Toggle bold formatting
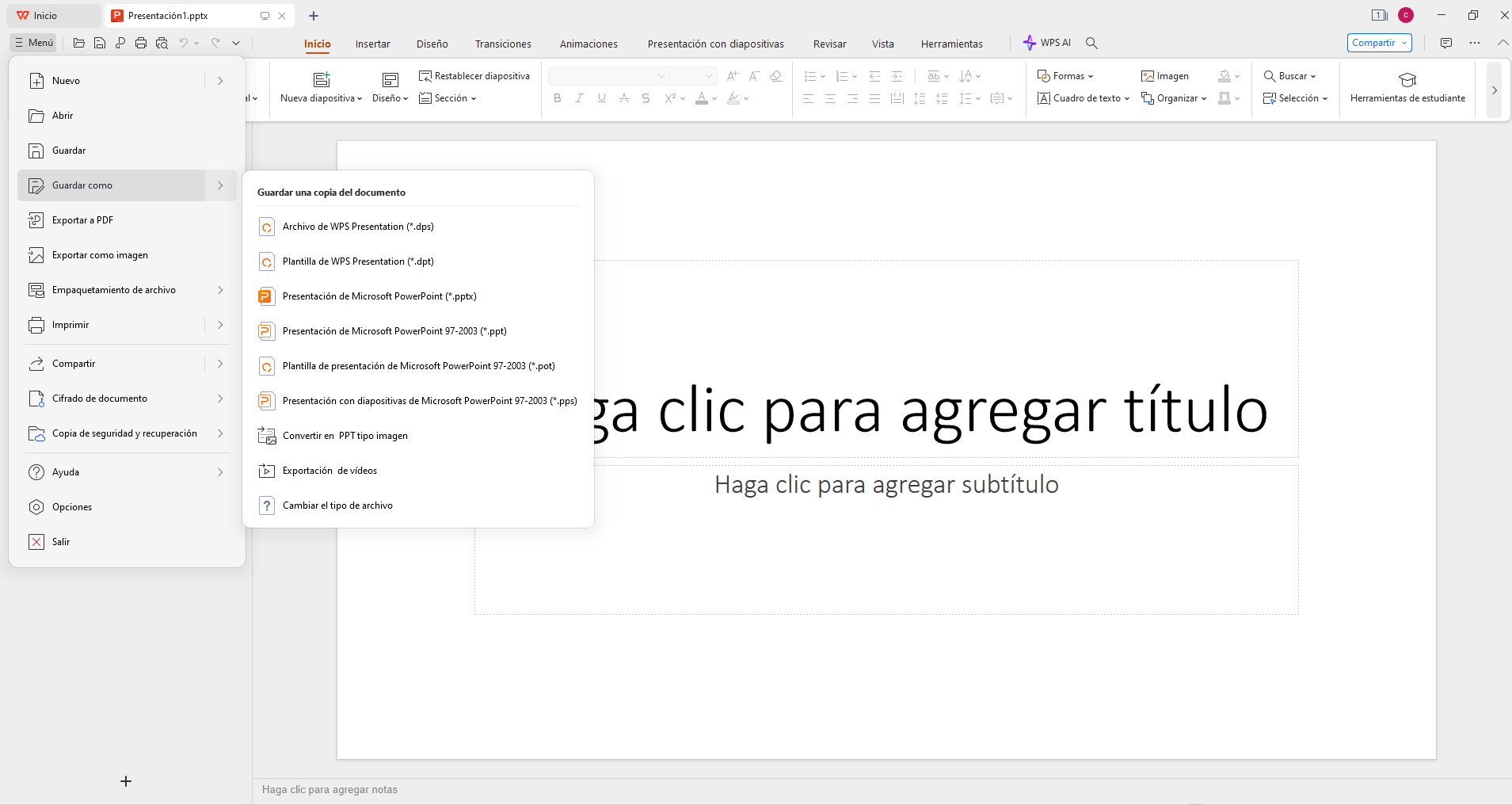1512x805 pixels. (x=558, y=98)
